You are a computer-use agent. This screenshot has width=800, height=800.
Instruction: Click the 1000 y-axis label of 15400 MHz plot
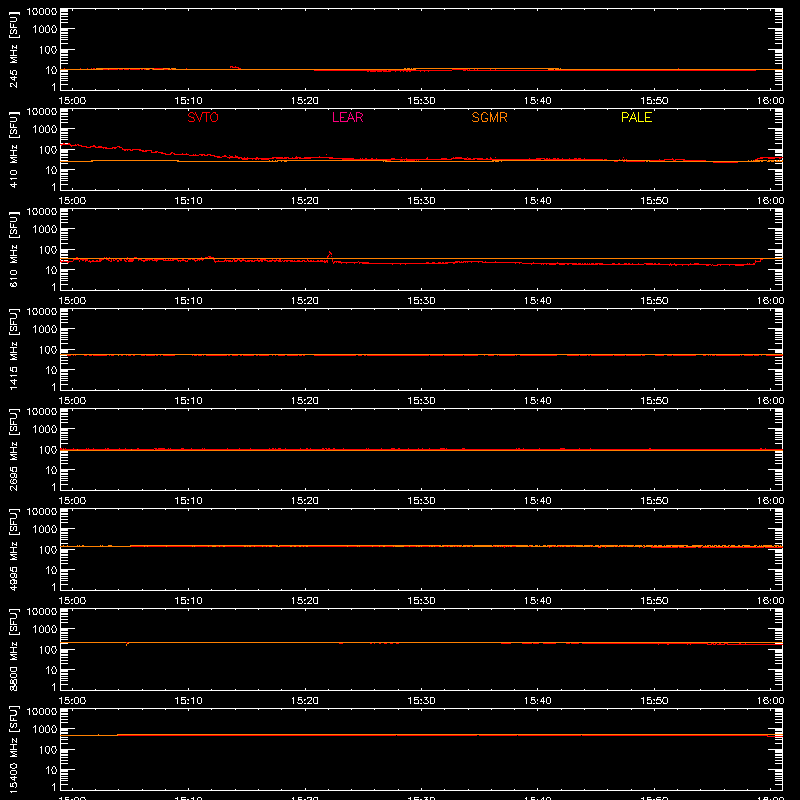[45, 730]
